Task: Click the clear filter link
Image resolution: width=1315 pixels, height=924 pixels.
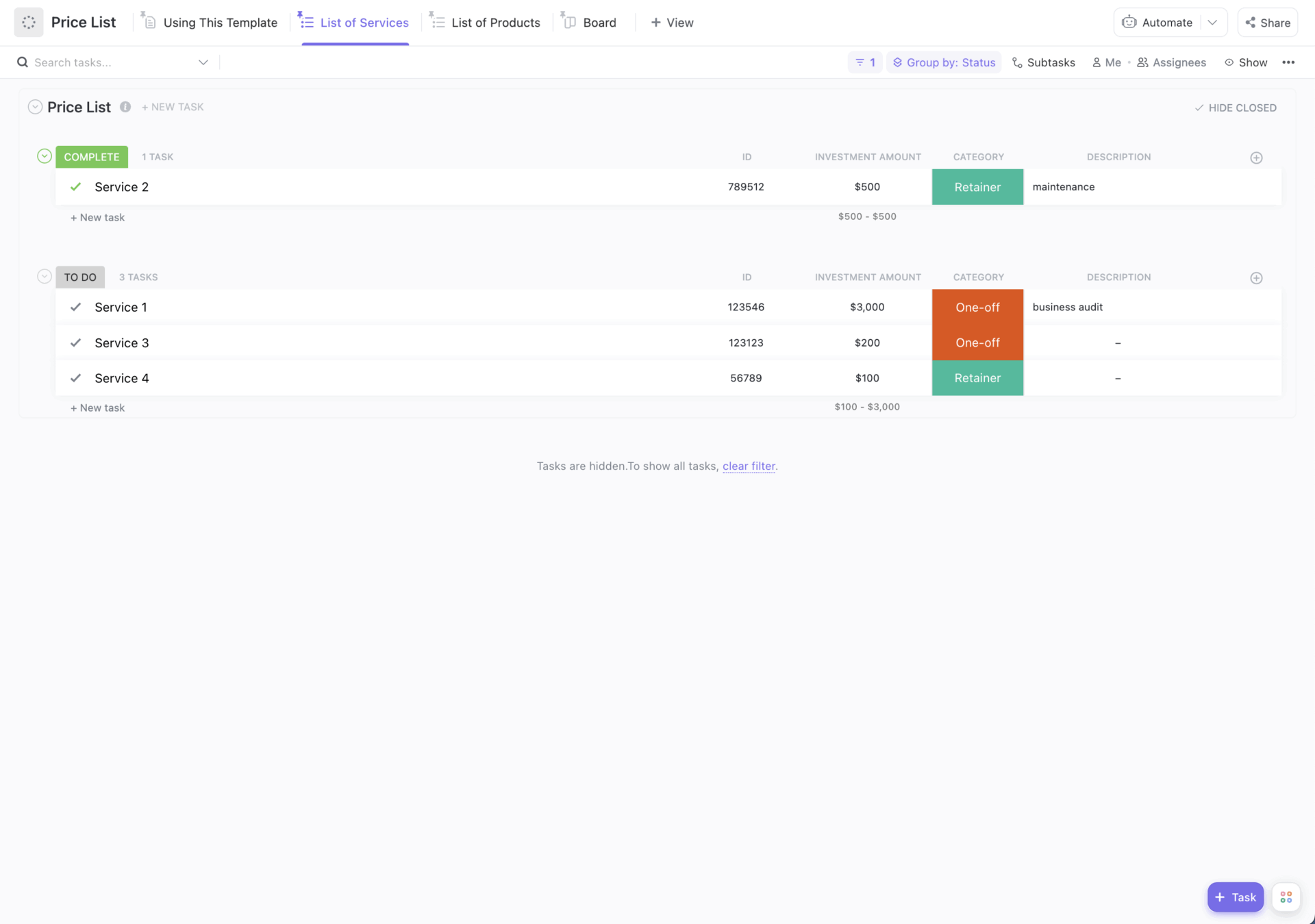Action: pos(749,466)
